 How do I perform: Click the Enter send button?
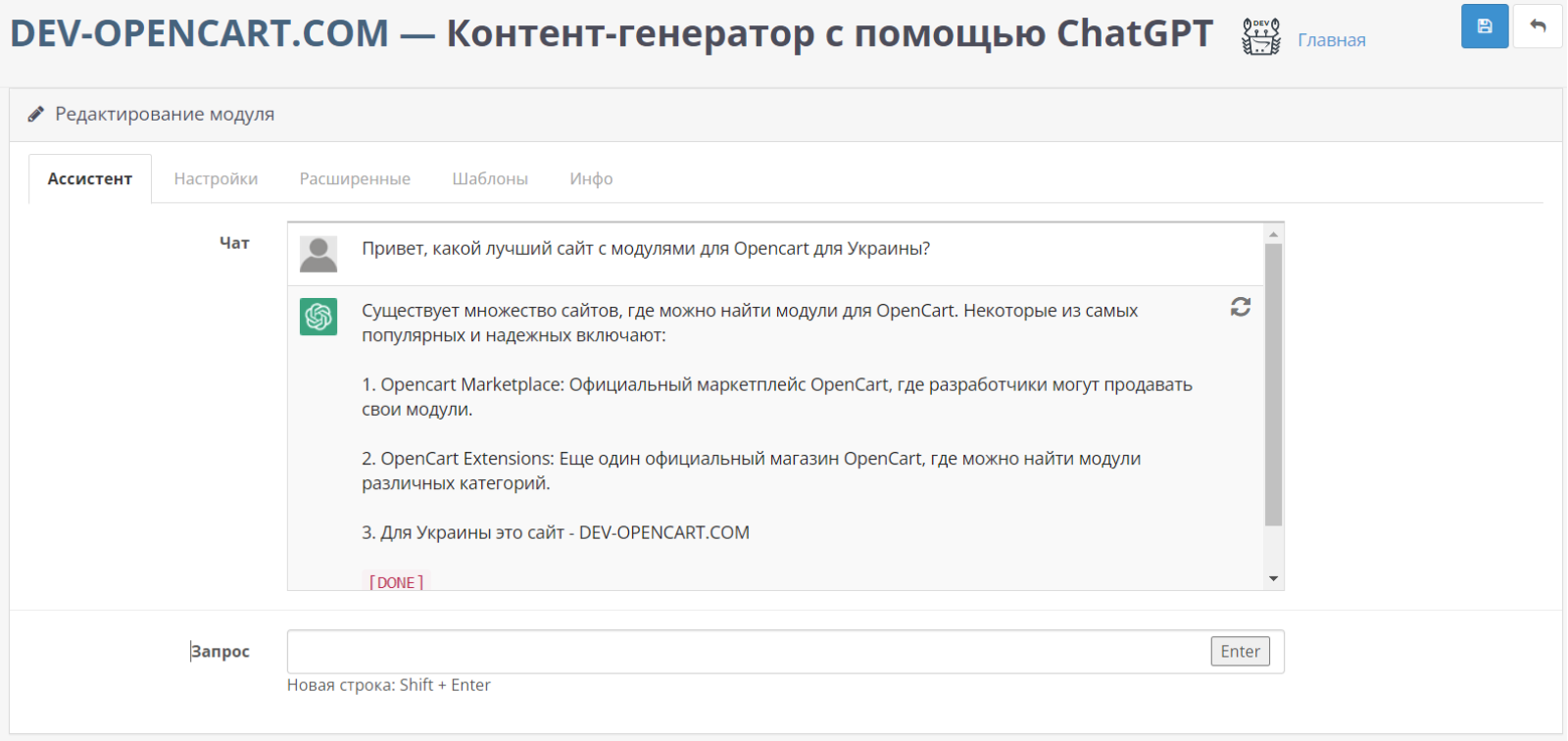point(1240,651)
